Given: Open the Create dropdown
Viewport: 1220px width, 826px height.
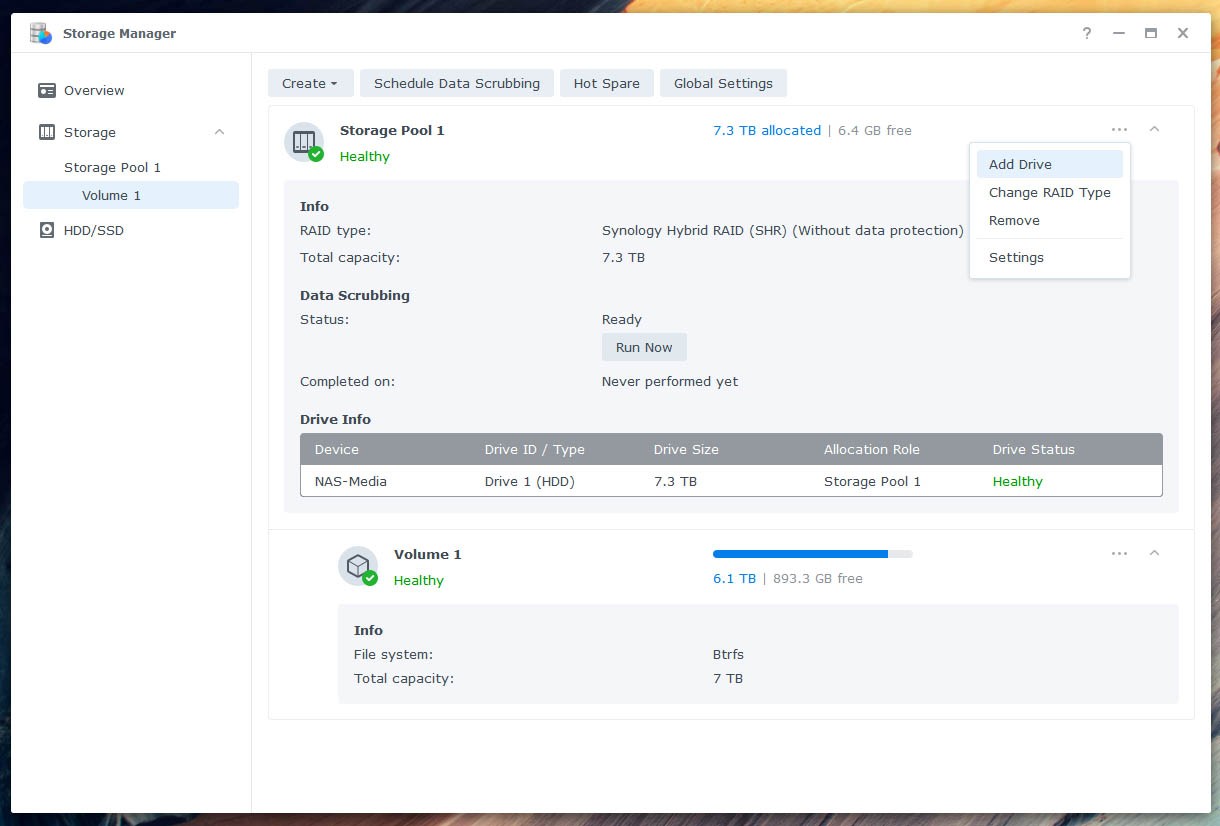Looking at the screenshot, I should [310, 83].
